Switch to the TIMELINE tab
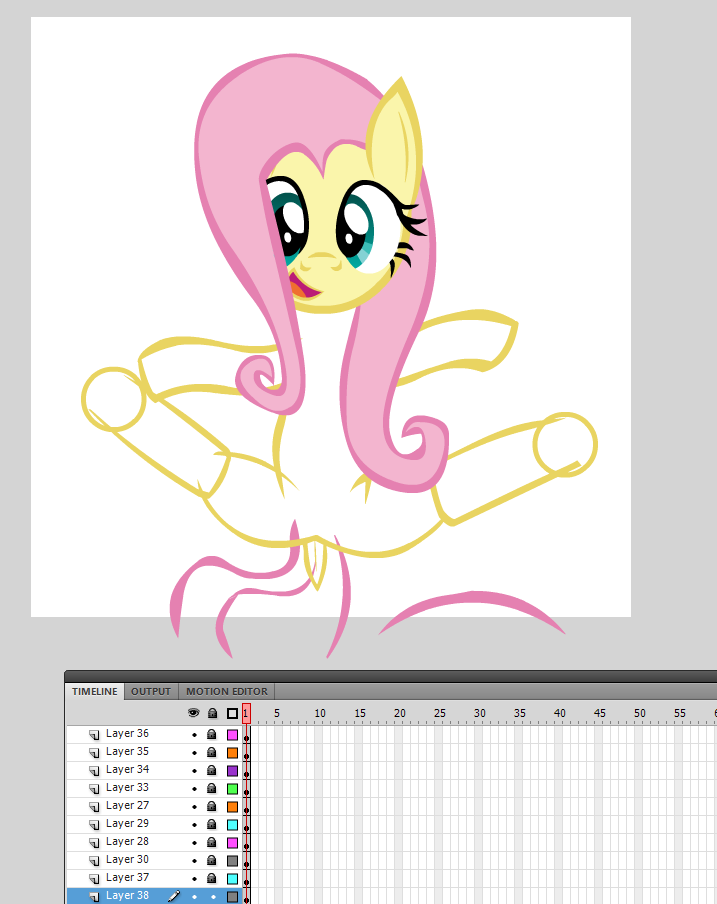717x904 pixels. pos(95,691)
